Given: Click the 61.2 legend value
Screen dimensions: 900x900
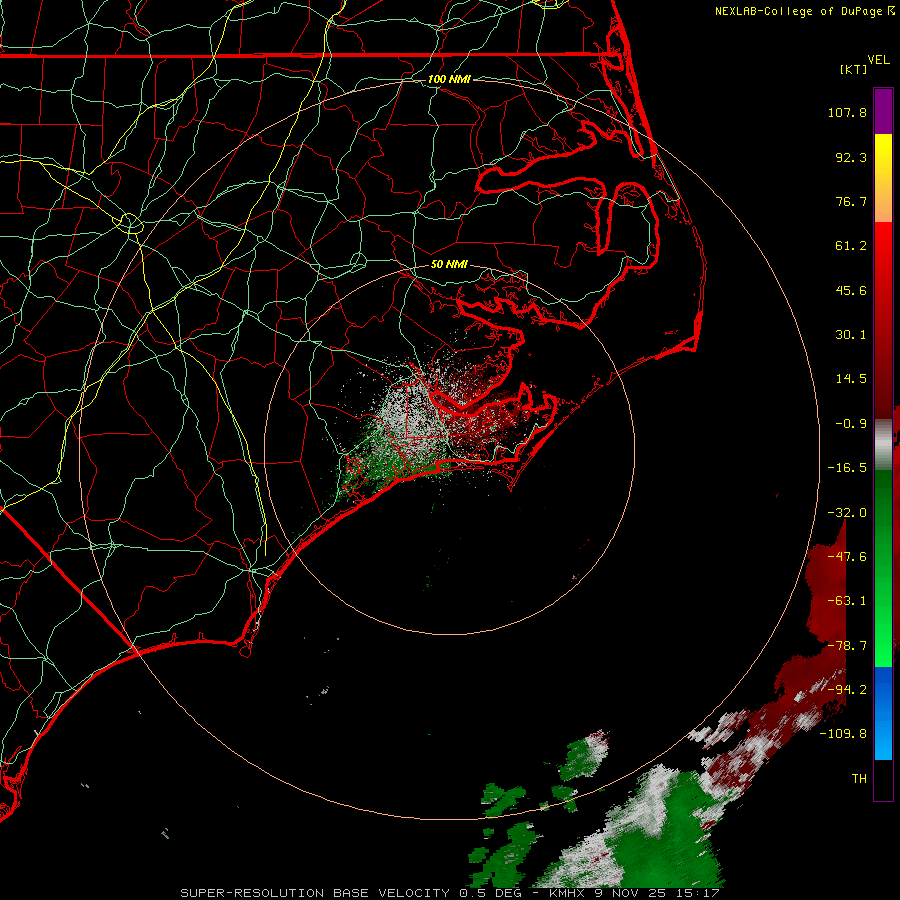Looking at the screenshot, I should click(851, 246).
